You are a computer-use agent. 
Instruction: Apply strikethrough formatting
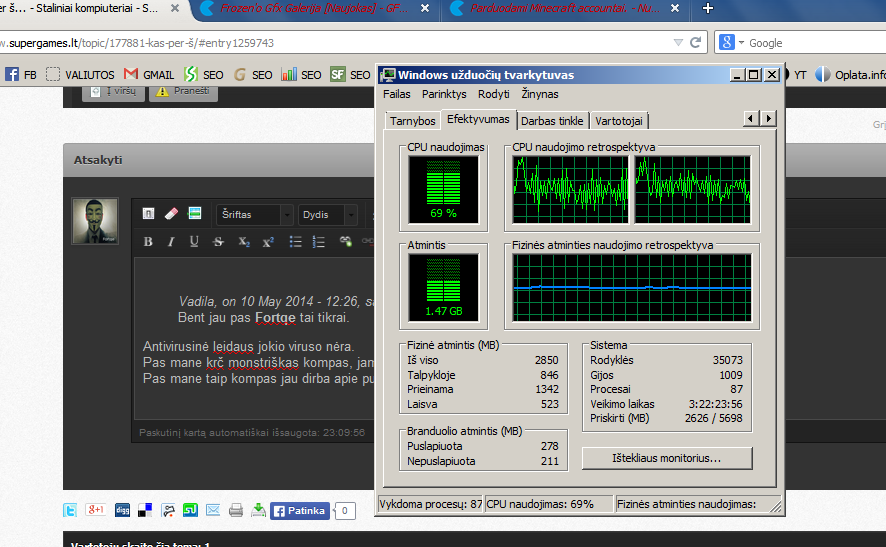pyautogui.click(x=218, y=242)
